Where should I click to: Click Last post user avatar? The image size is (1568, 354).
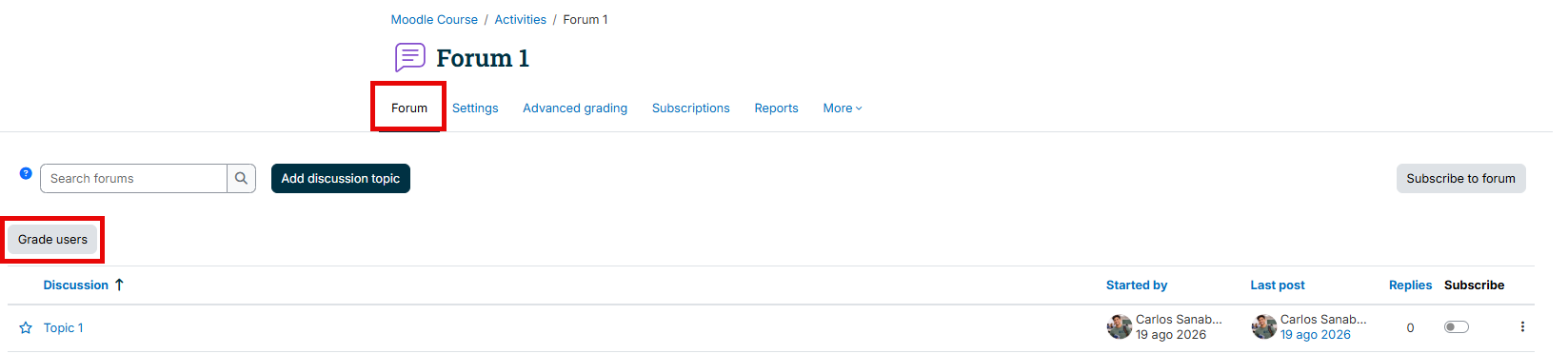(x=1264, y=326)
